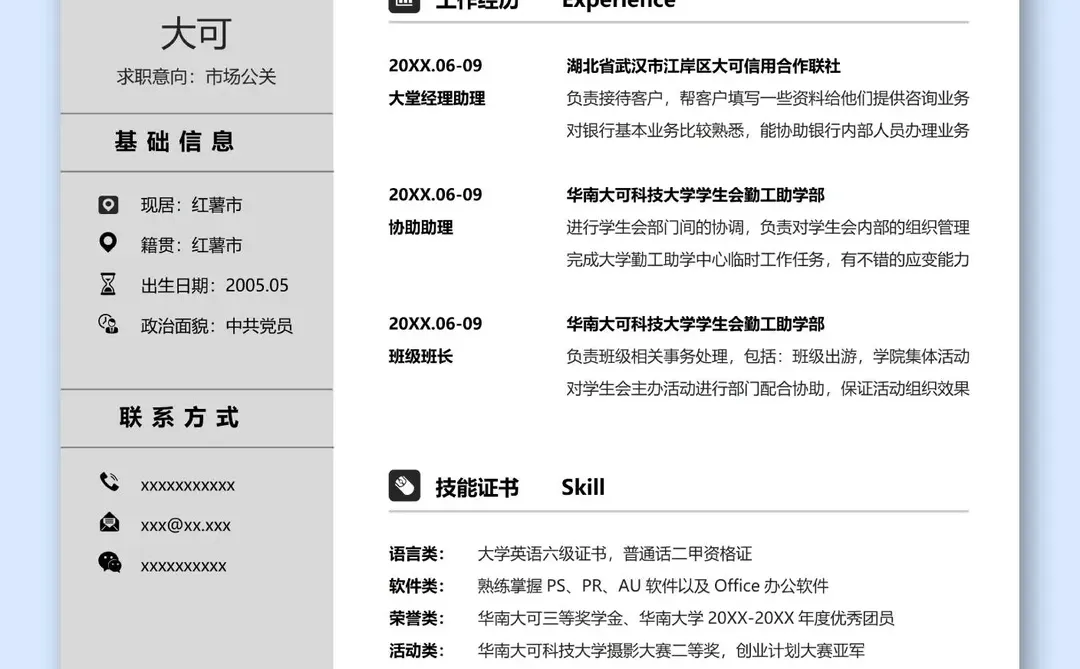Select the briefcase icon before 工作经历
1080x669 pixels.
point(403,5)
